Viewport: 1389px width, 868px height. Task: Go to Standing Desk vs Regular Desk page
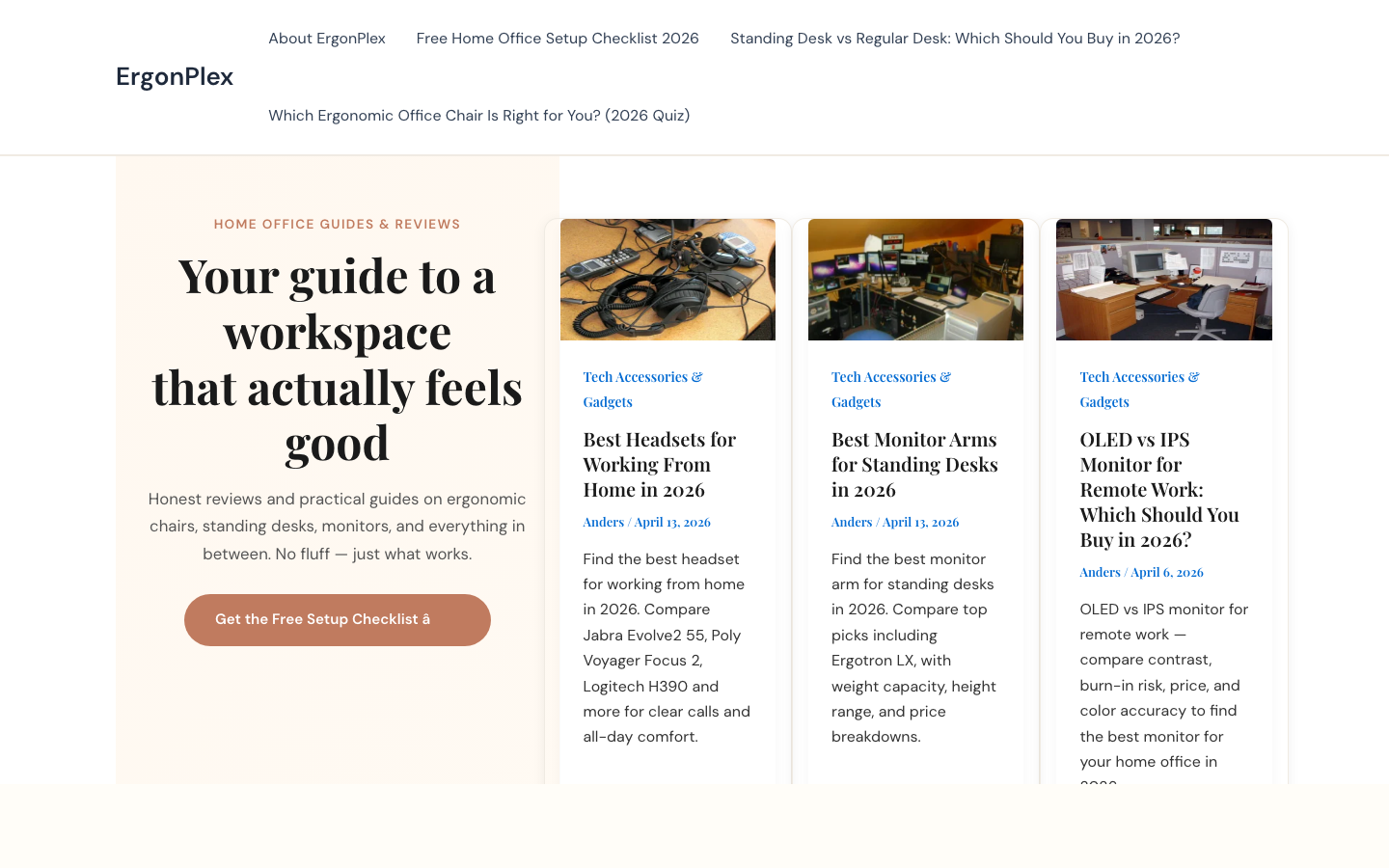coord(954,39)
